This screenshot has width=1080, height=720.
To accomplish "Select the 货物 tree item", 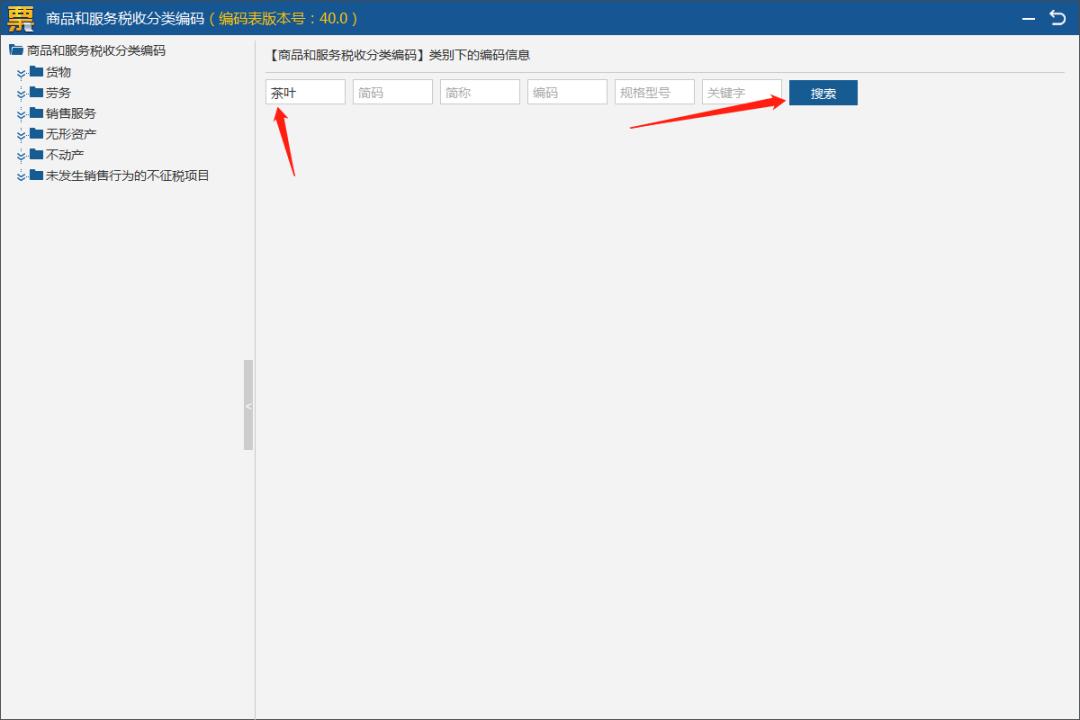I will pos(59,72).
